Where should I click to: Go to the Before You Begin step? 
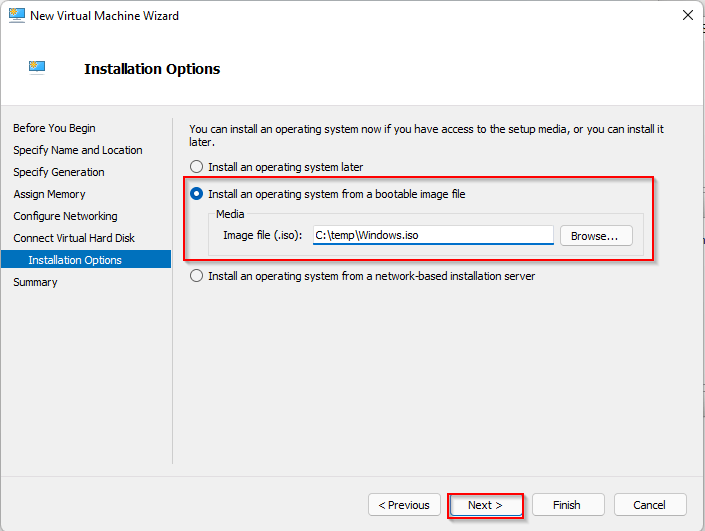pos(54,128)
